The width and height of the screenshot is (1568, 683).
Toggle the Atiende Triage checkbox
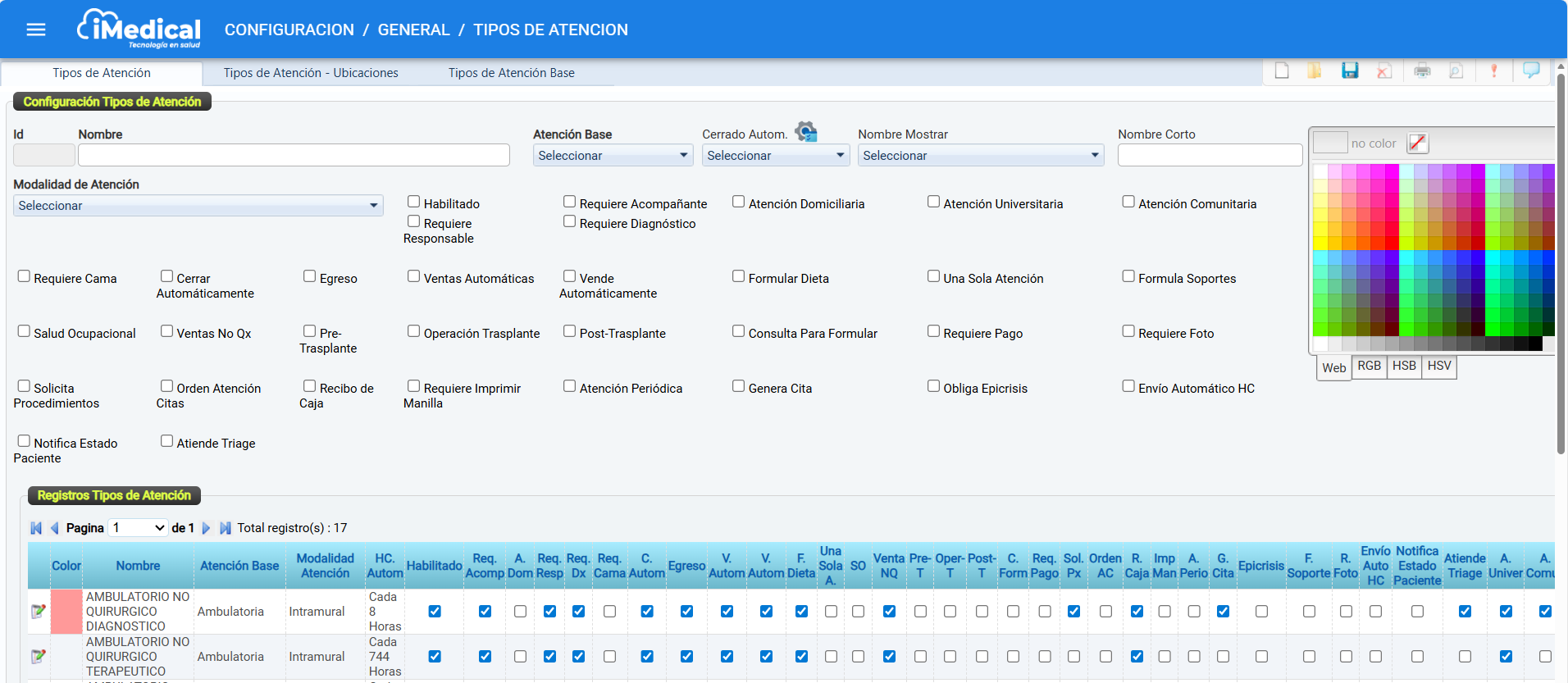(x=167, y=441)
